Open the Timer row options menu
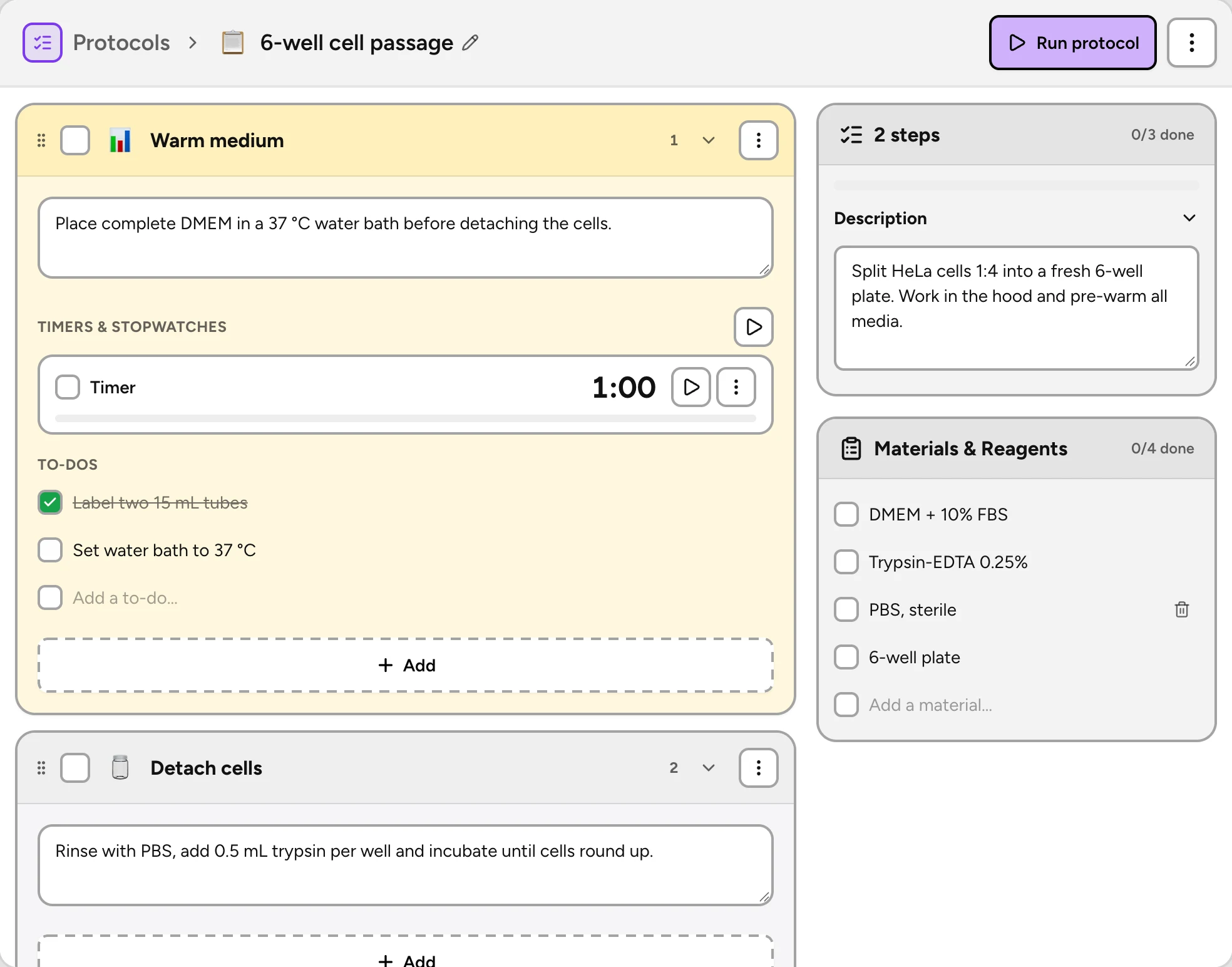This screenshot has height=967, width=1232. coord(736,387)
